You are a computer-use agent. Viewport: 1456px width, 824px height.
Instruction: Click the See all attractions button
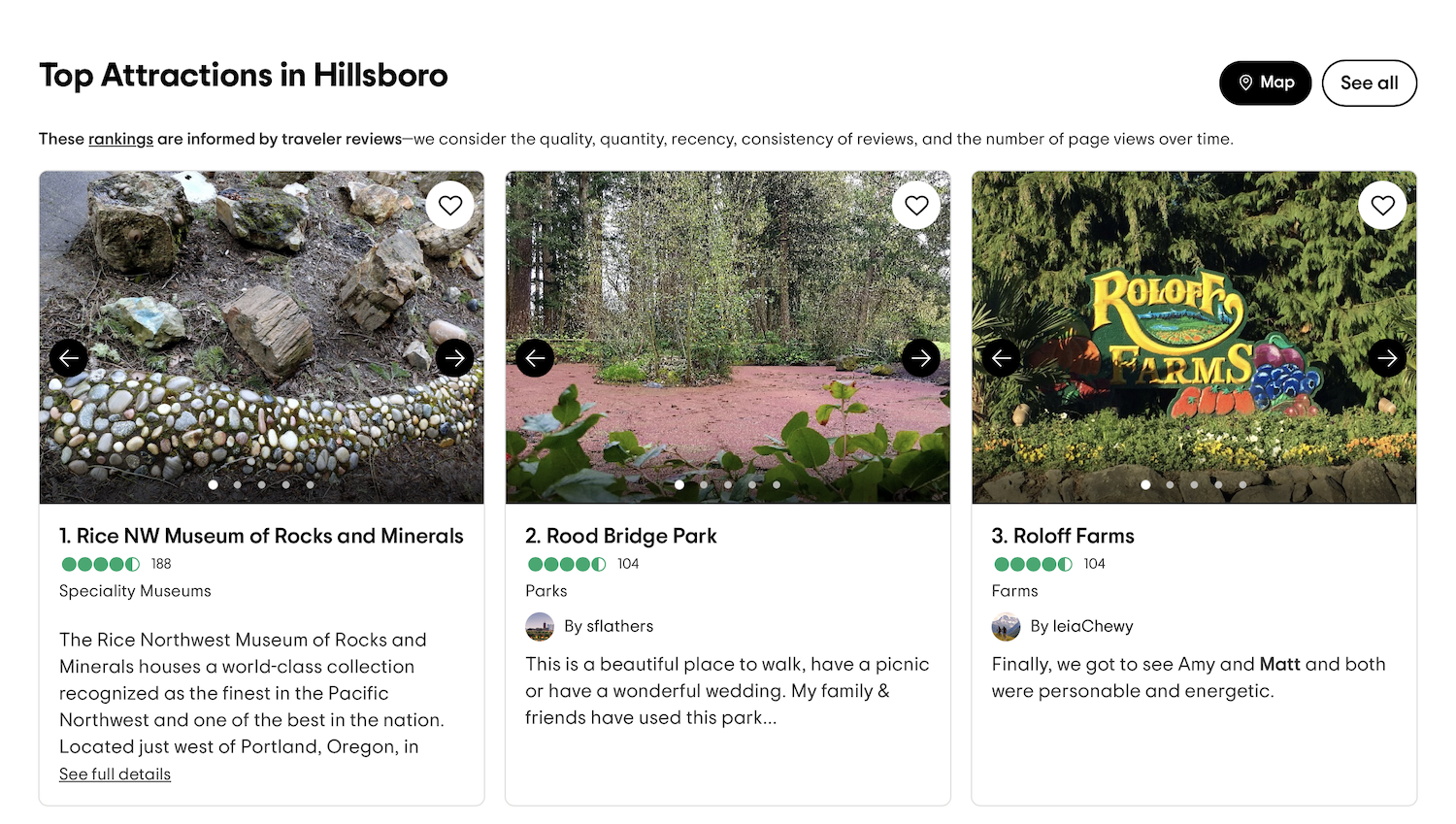(x=1369, y=83)
